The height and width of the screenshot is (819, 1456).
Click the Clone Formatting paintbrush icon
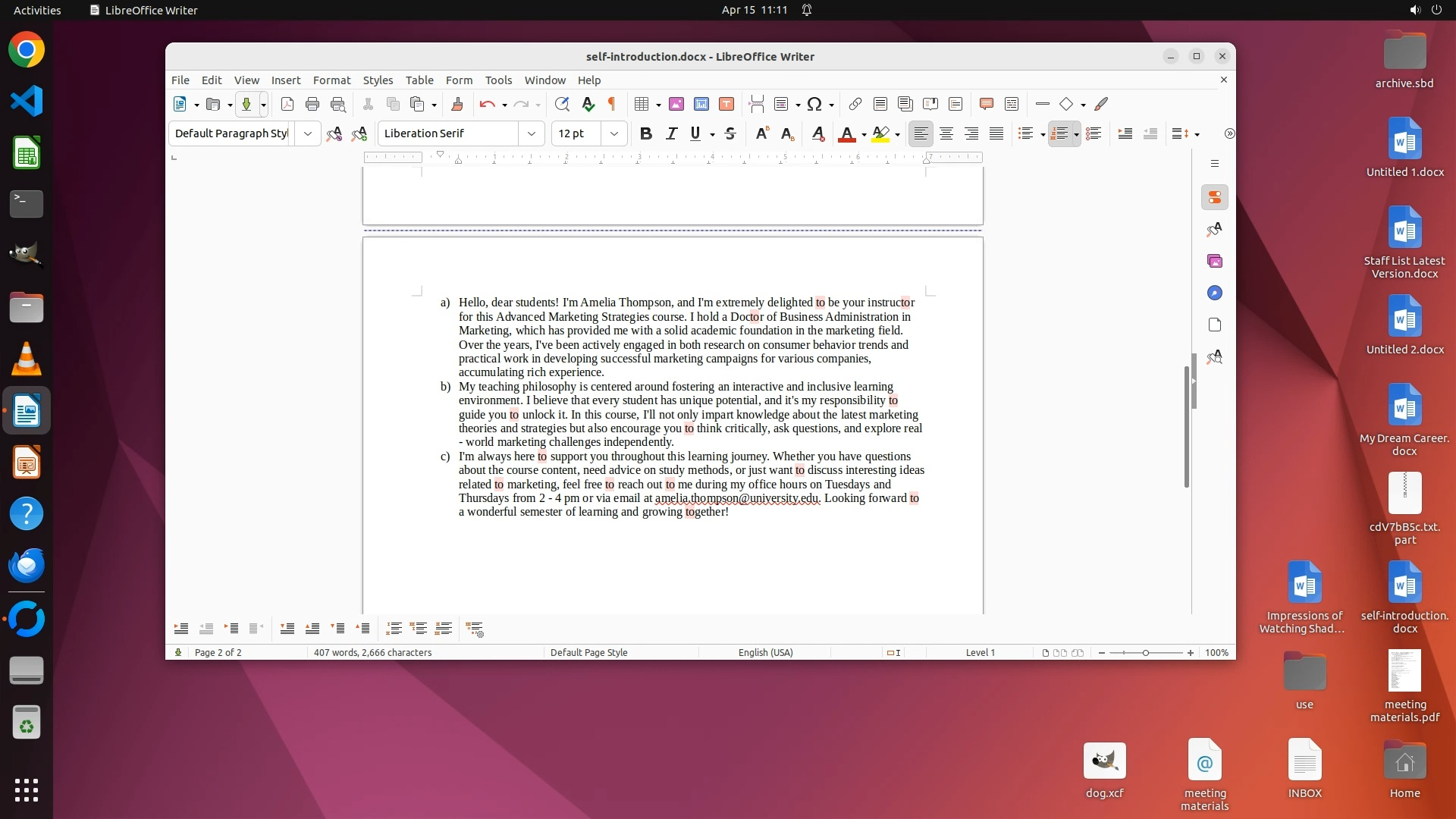point(457,105)
